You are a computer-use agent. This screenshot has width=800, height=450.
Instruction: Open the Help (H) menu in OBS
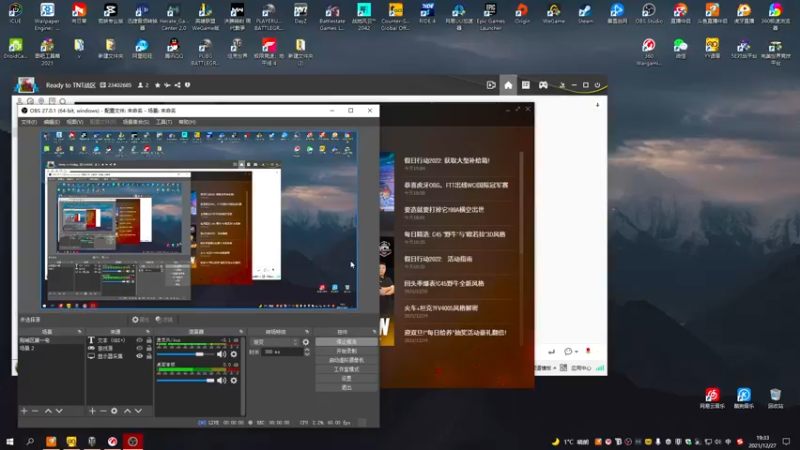pos(187,122)
